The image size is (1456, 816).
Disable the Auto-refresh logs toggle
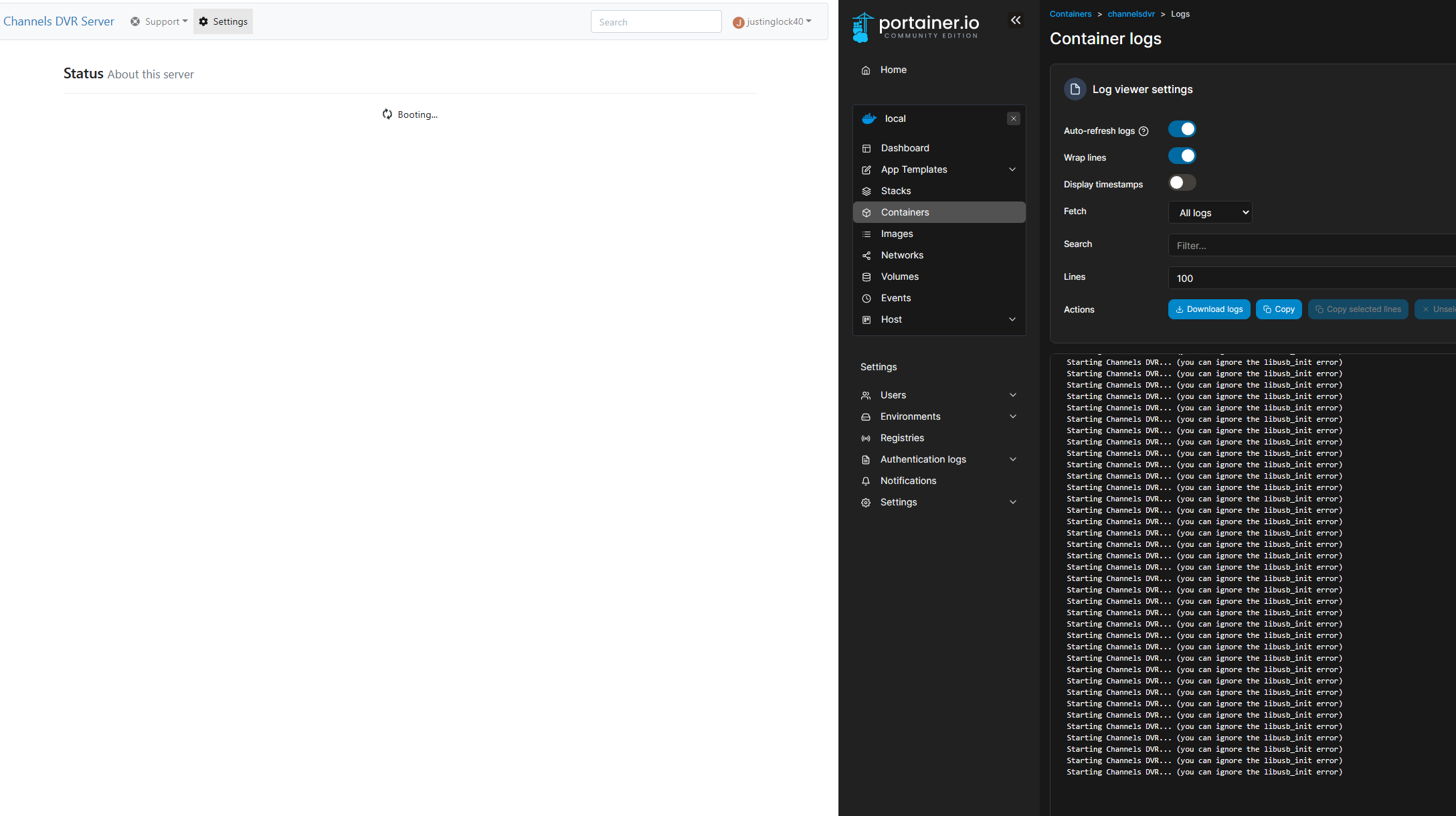[1182, 129]
